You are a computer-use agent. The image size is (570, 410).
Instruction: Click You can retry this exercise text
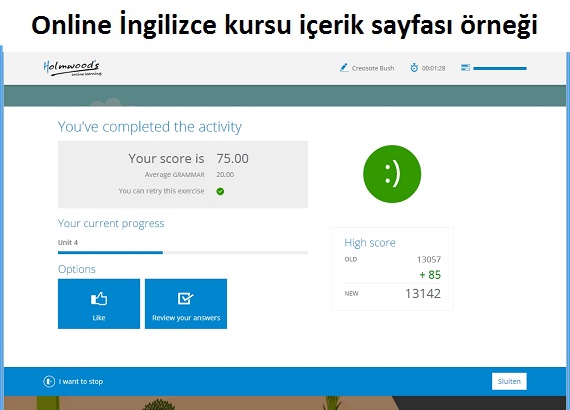161,191
